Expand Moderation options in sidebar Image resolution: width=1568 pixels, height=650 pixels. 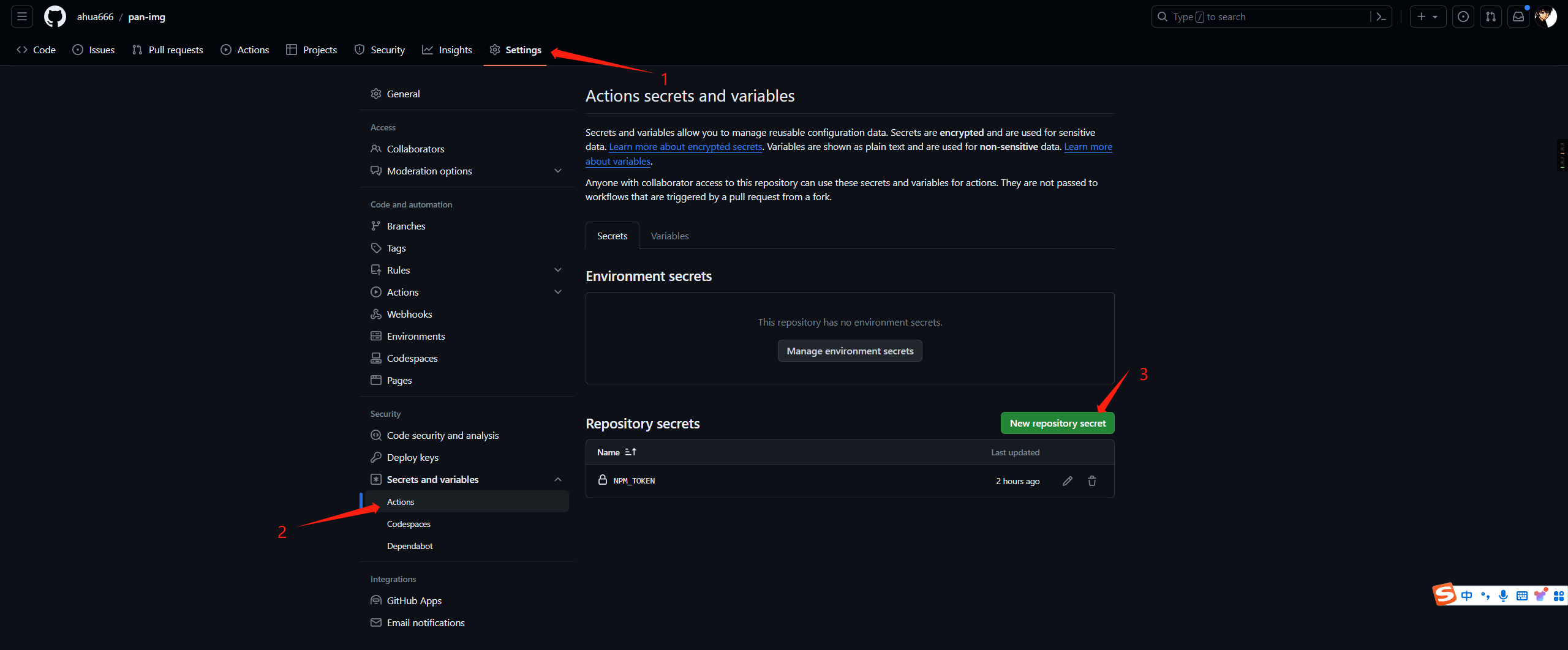[x=557, y=171]
